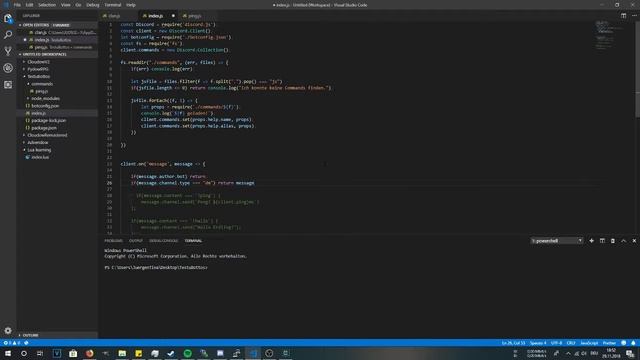
Task: Switch to the Debug Console tab
Action: click(163, 241)
